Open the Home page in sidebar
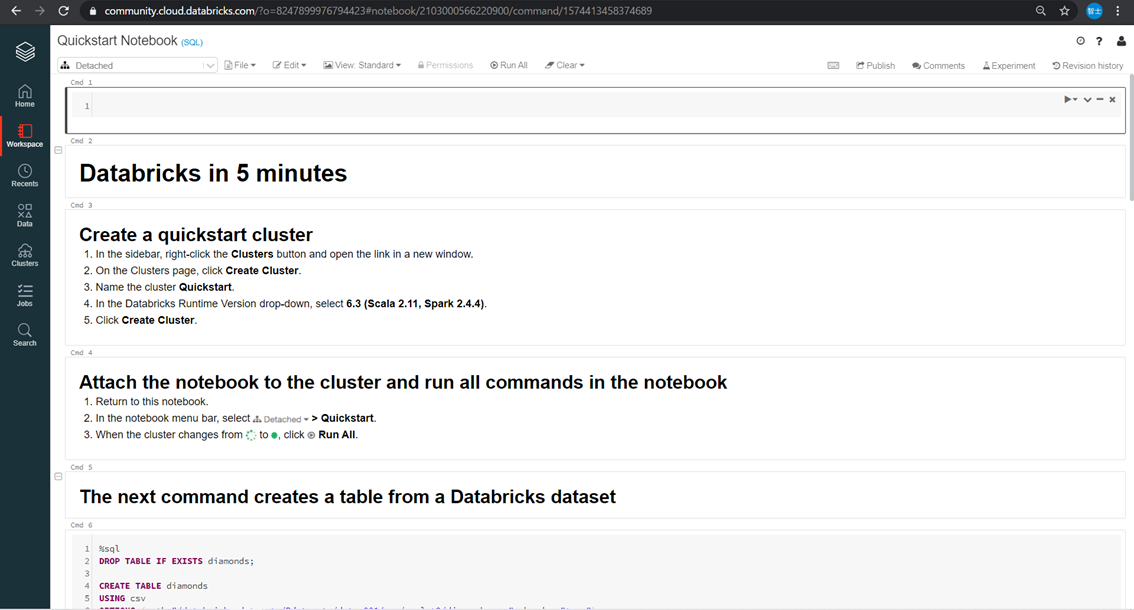Viewport: 1134px width, 610px height. point(25,96)
